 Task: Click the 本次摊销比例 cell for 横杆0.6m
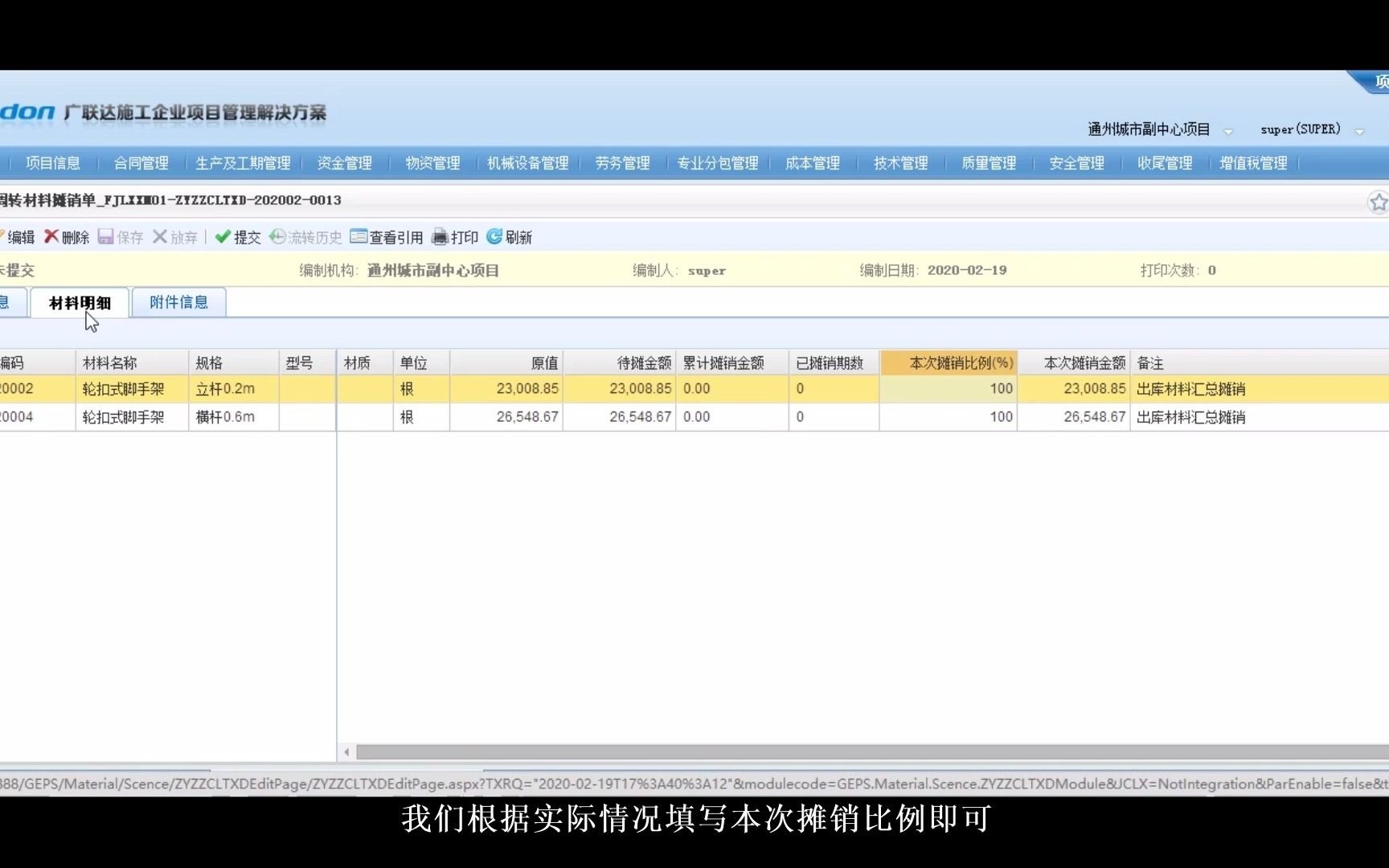[949, 417]
